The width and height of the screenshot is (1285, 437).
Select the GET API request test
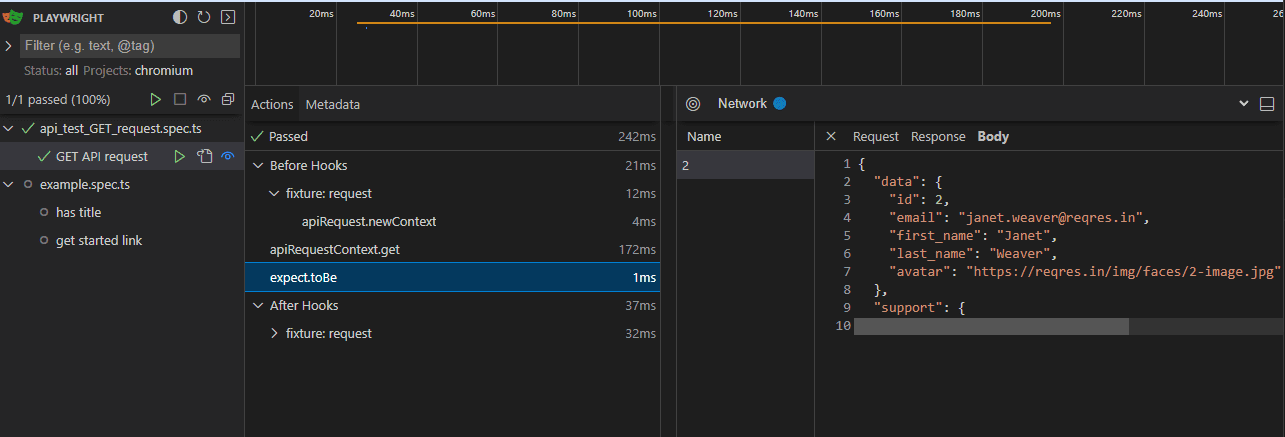[x=102, y=156]
